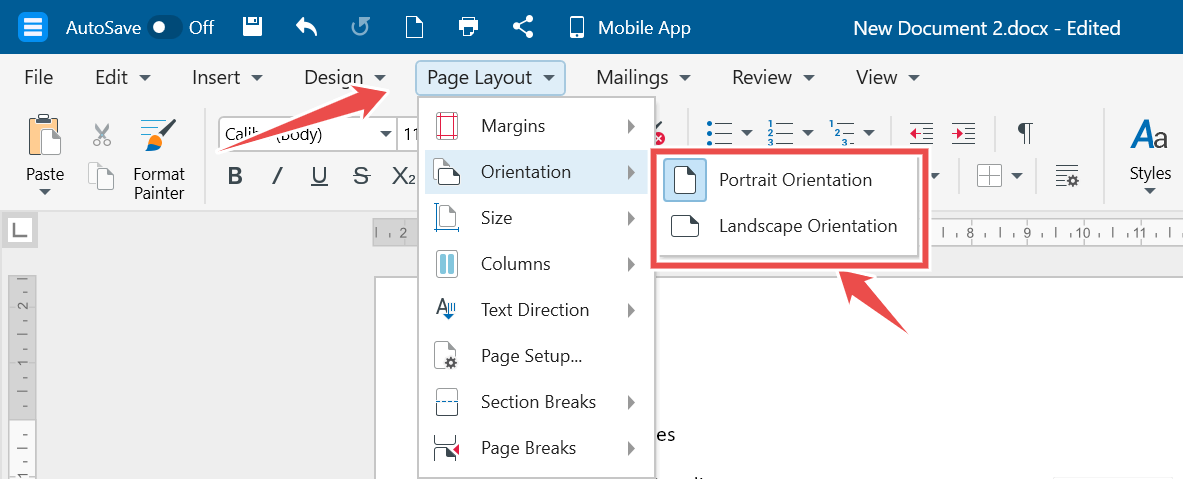Click the Undo arrow icon
Viewport: 1183px width, 479px height.
tap(306, 28)
